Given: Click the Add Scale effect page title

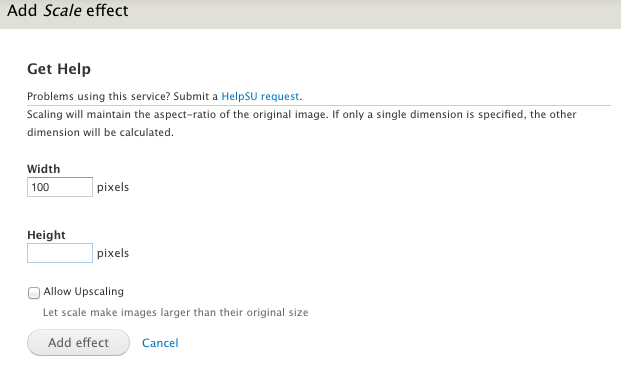Looking at the screenshot, I should (68, 11).
